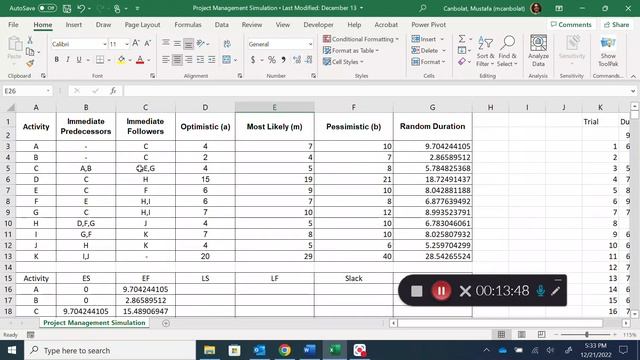This screenshot has width=640, height=360.
Task: Switch to the Data tab
Action: click(x=222, y=24)
